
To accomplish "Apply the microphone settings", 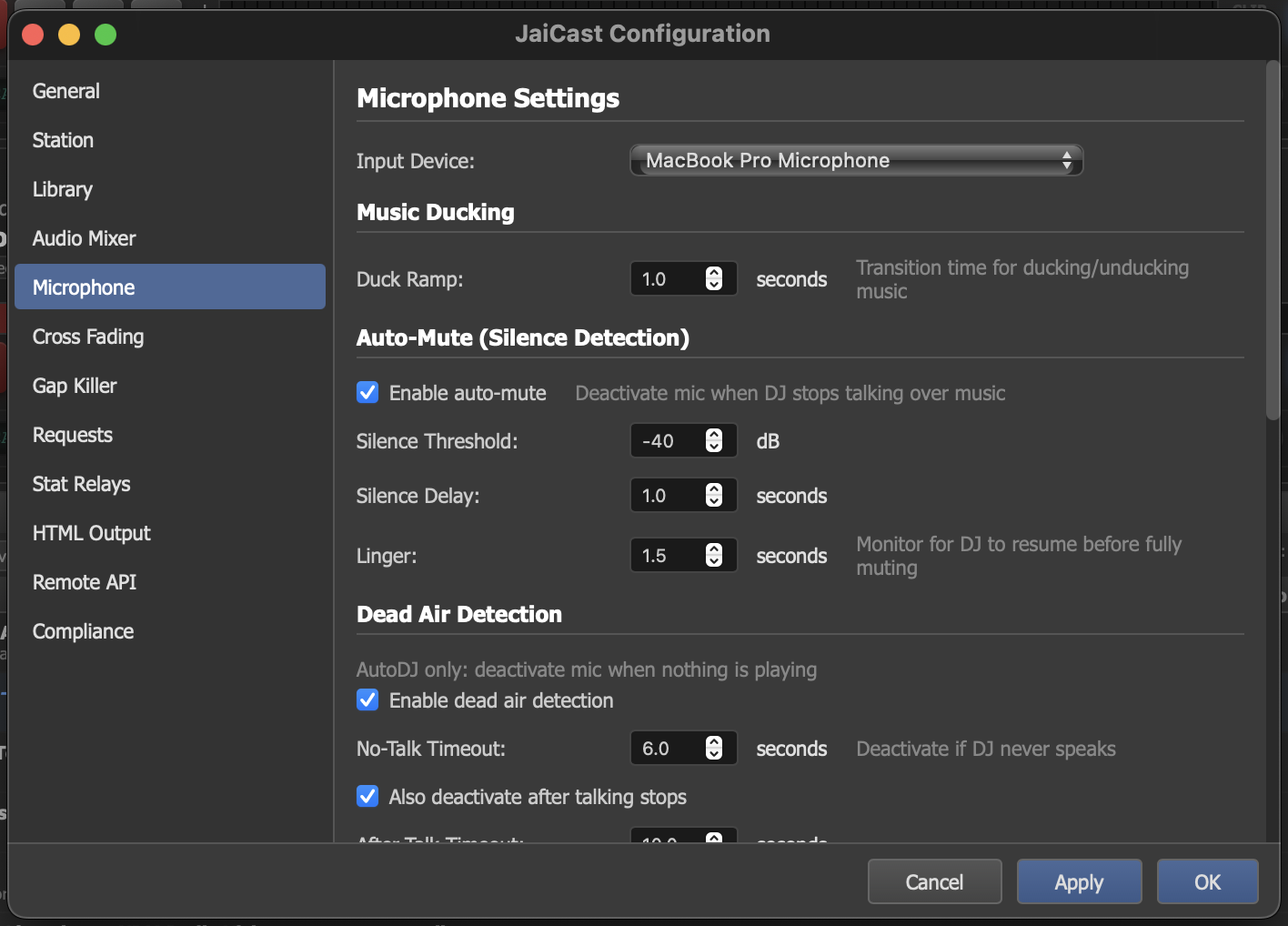I will [1079, 881].
